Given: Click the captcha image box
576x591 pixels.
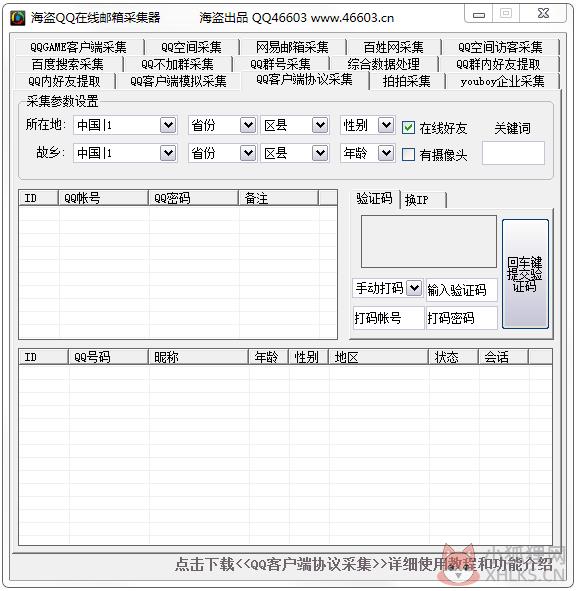Looking at the screenshot, I should (429, 242).
